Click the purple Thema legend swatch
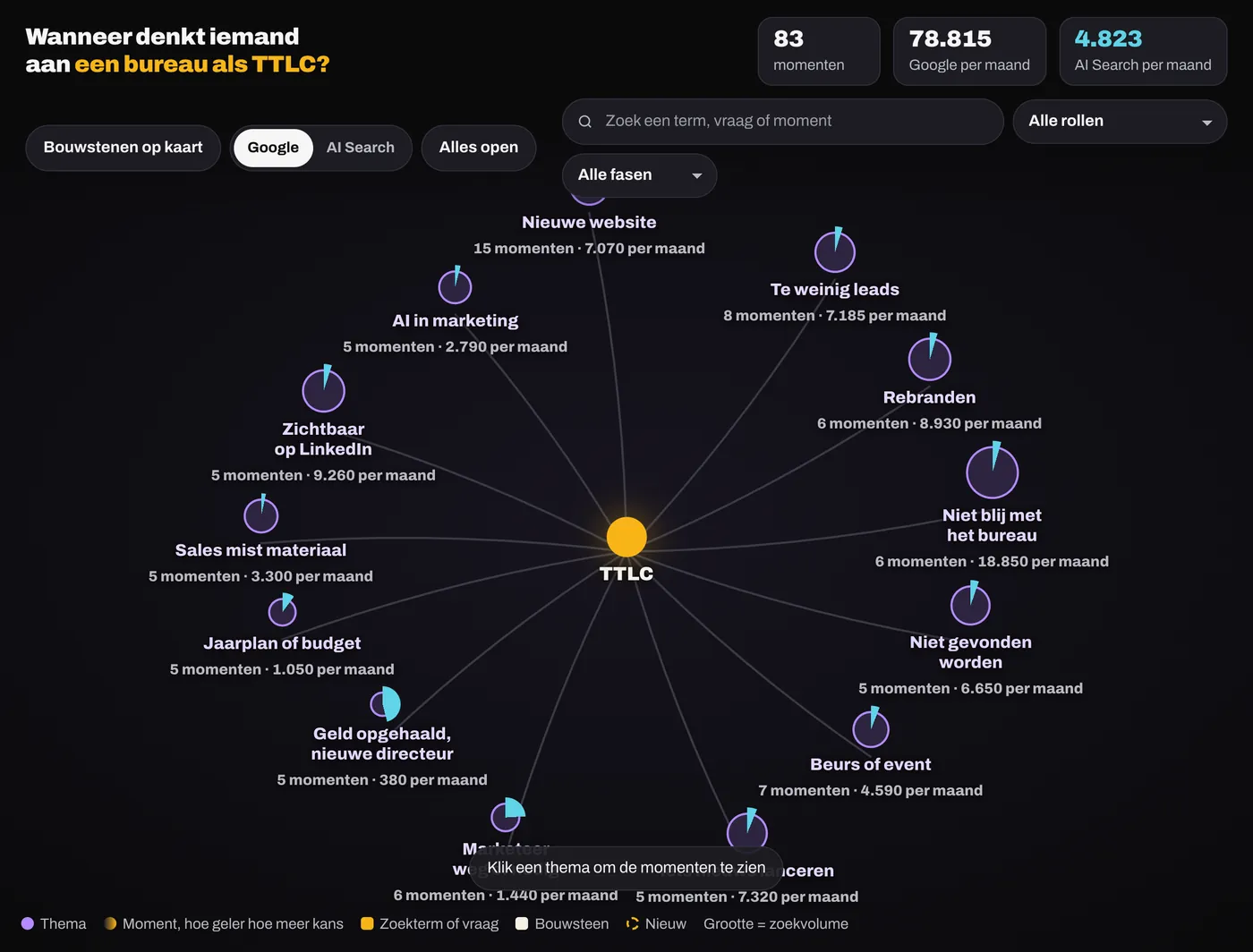 point(28,923)
